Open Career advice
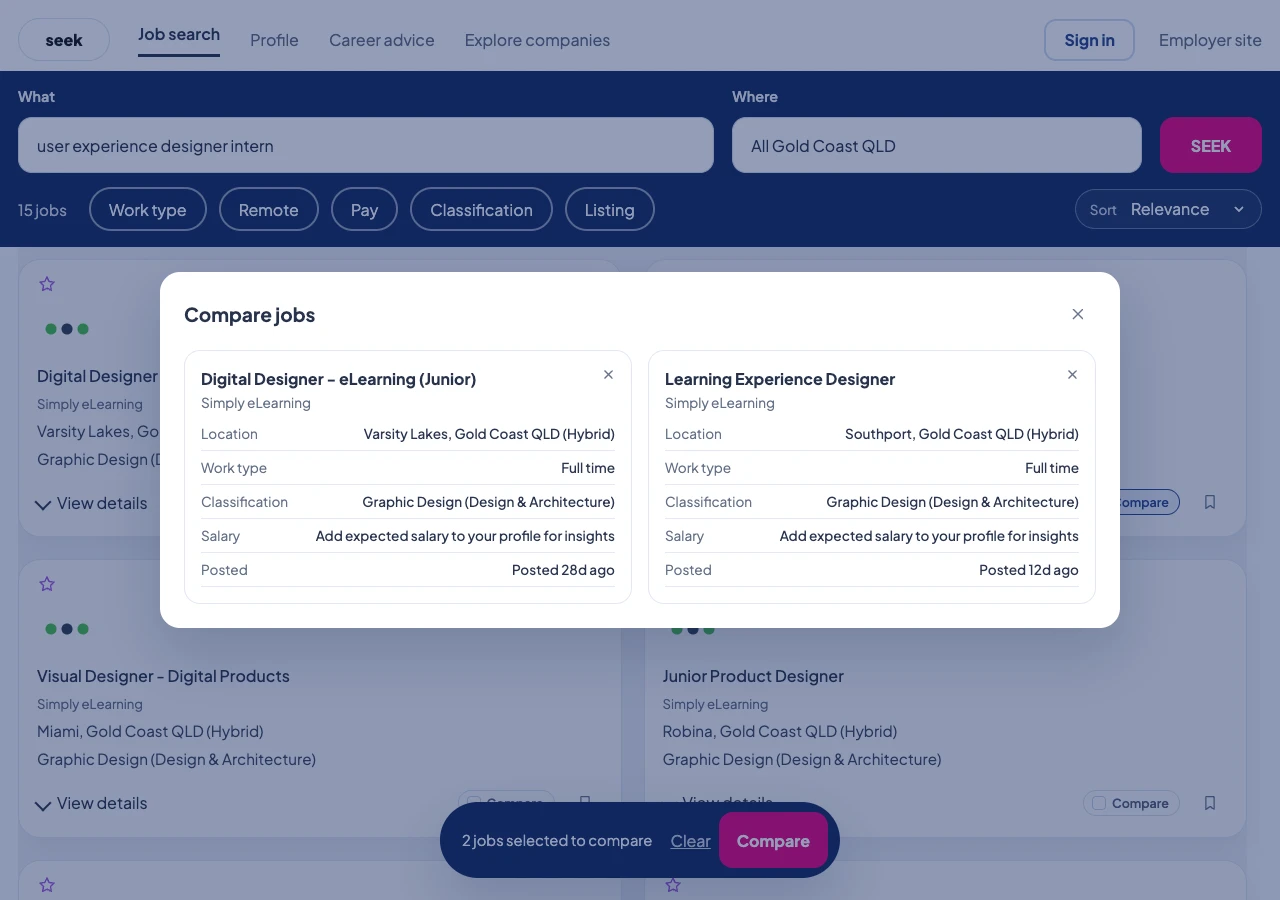Image resolution: width=1280 pixels, height=900 pixels. pyautogui.click(x=382, y=40)
